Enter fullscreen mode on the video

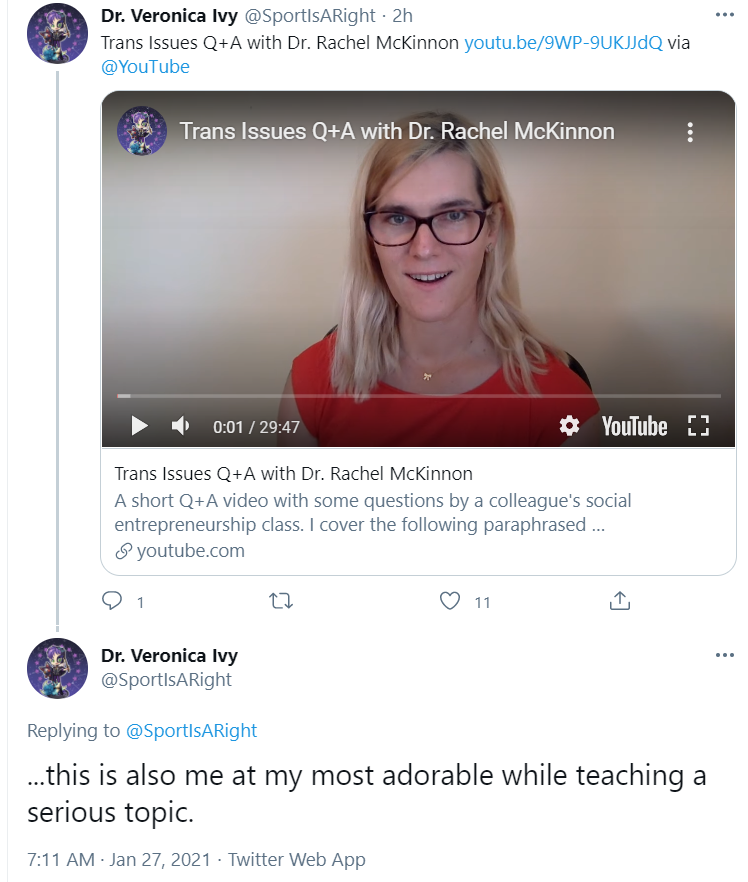pyautogui.click(x=699, y=426)
